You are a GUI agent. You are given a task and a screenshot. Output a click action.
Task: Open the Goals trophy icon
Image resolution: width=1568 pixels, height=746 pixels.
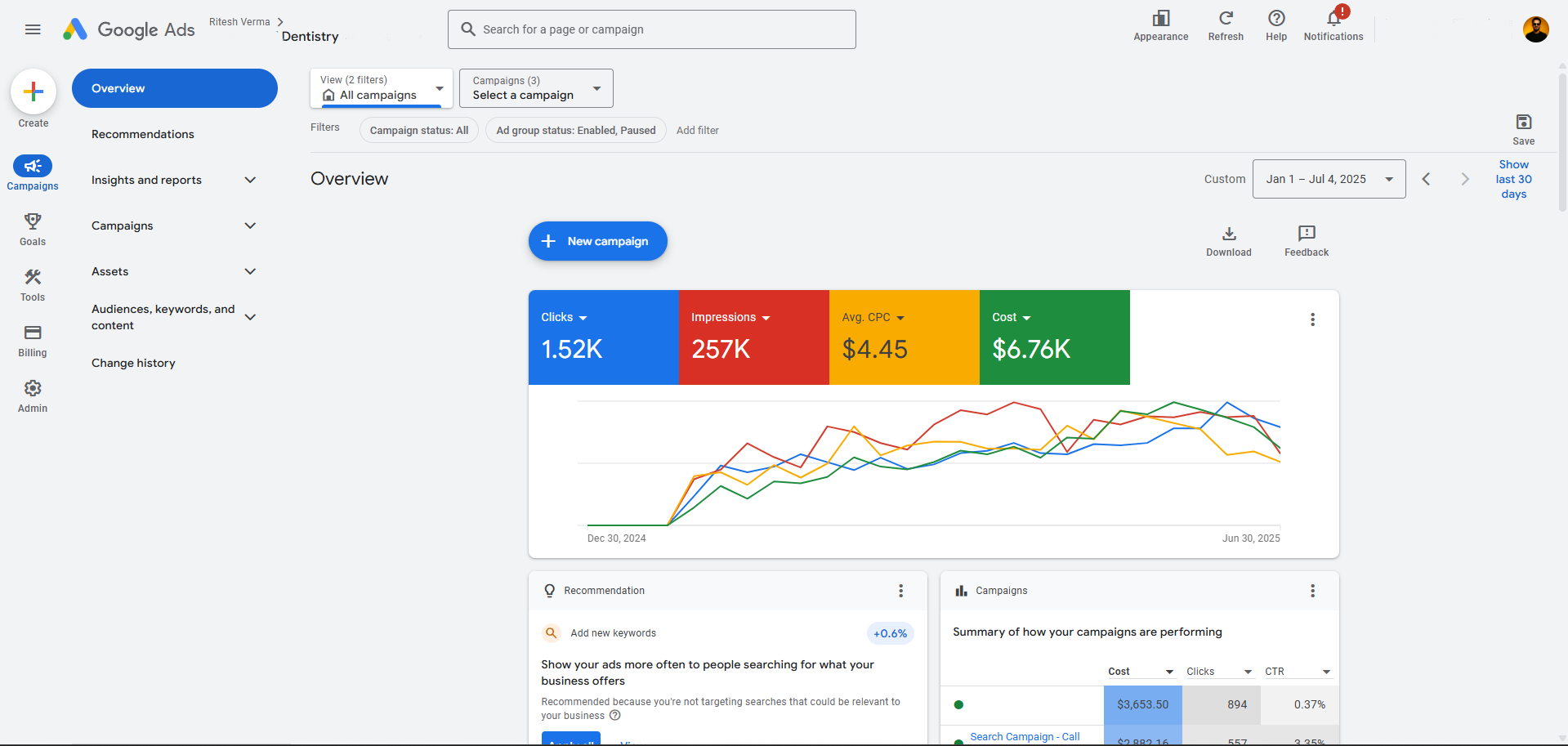pyautogui.click(x=33, y=221)
